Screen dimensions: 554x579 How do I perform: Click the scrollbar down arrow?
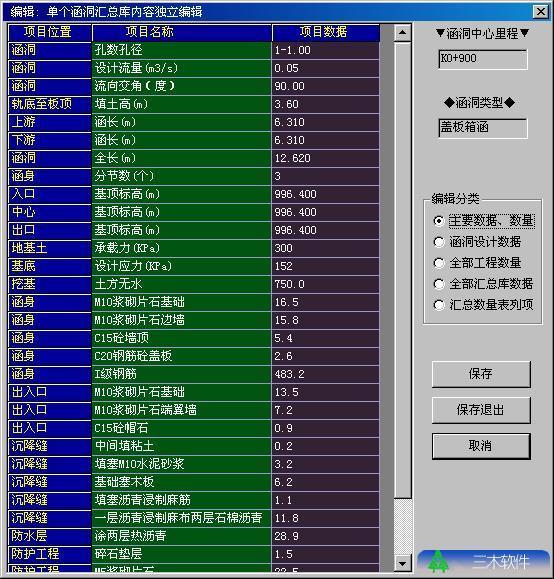[x=403, y=563]
